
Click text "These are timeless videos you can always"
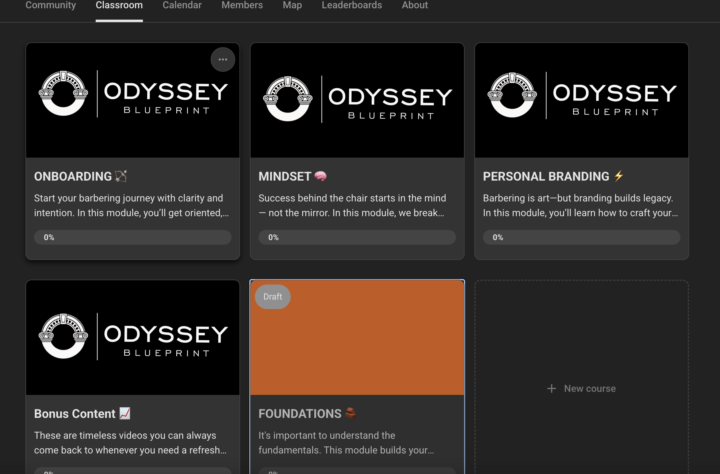pyautogui.click(x=125, y=435)
